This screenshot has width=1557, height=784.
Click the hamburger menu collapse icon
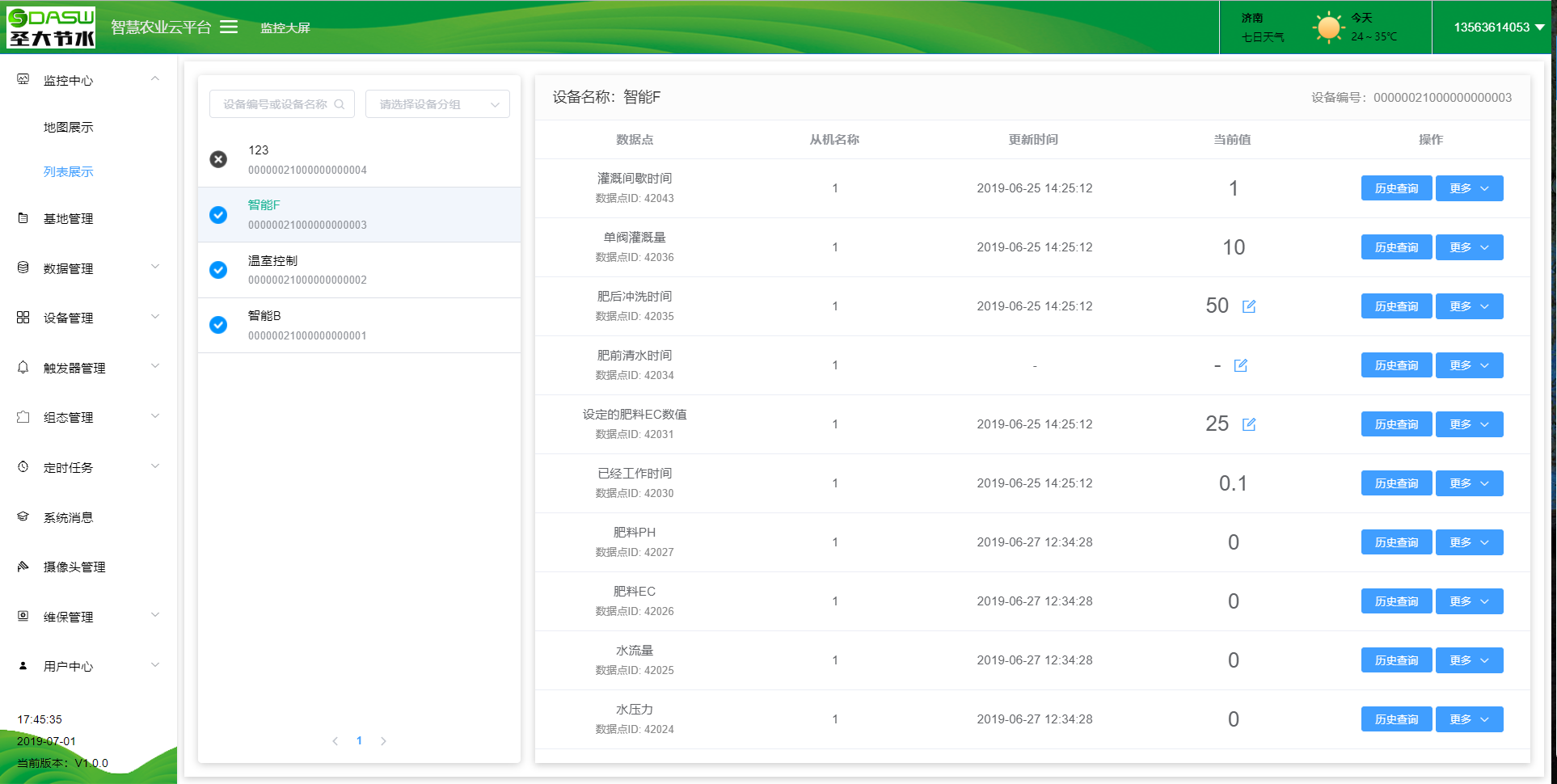click(229, 27)
